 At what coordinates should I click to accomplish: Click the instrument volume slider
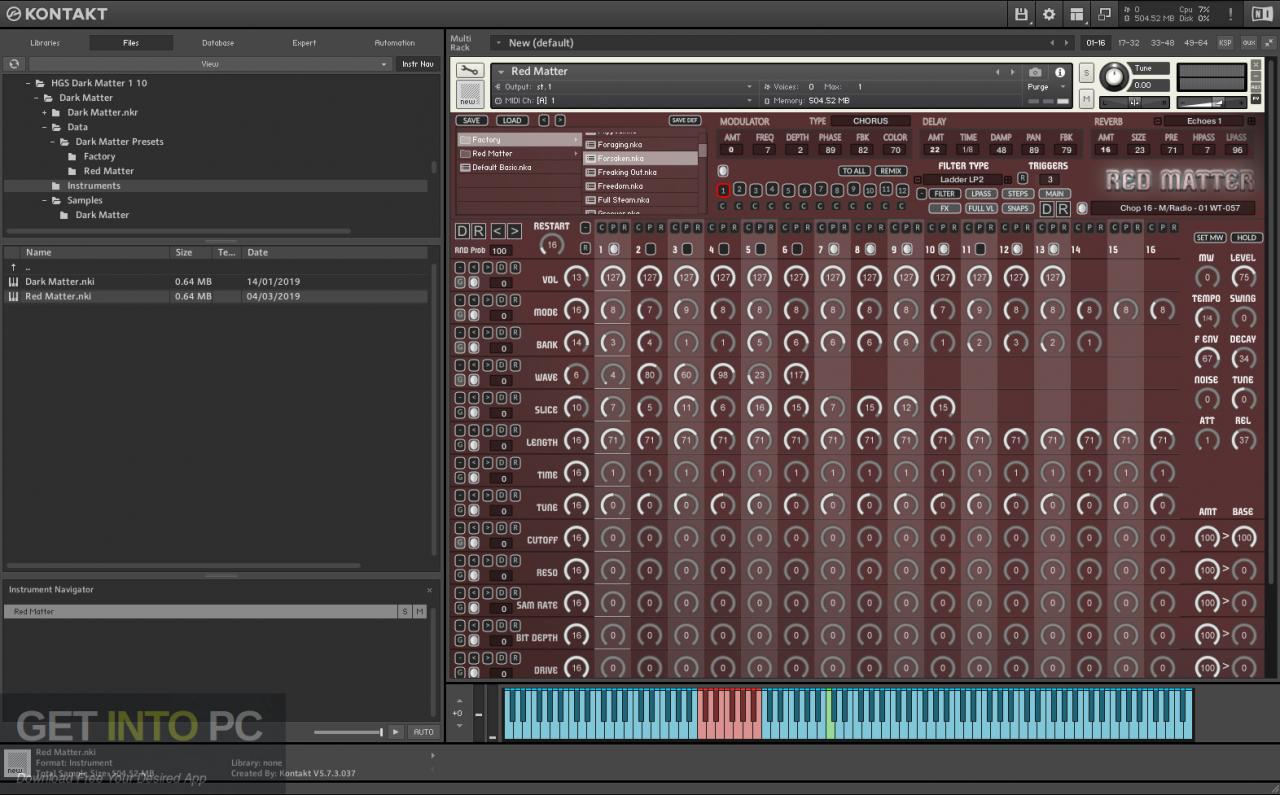(1213, 102)
